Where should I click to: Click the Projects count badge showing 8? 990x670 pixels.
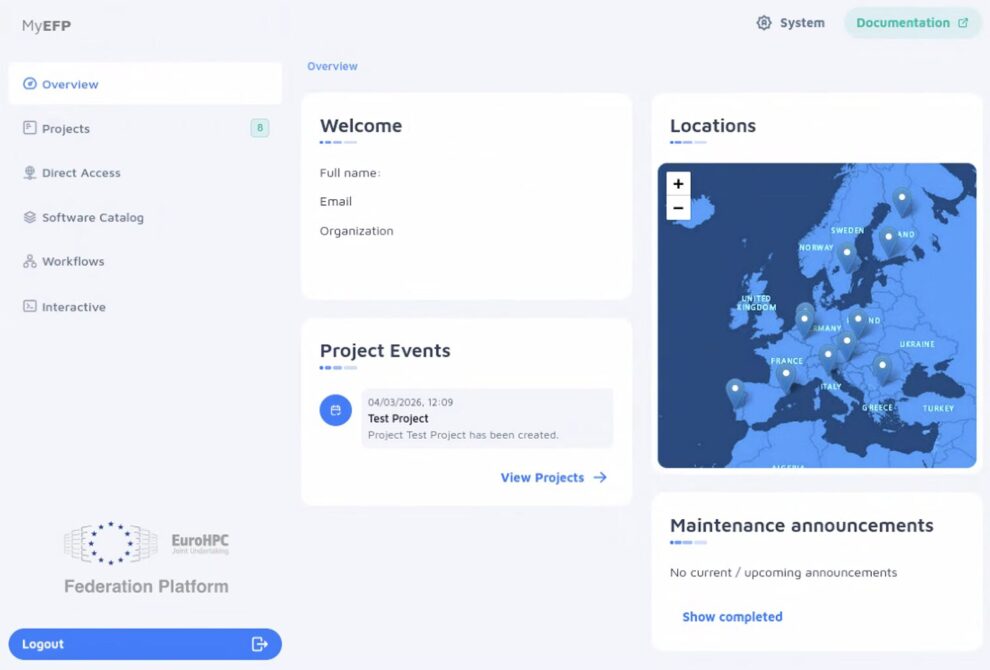click(260, 128)
